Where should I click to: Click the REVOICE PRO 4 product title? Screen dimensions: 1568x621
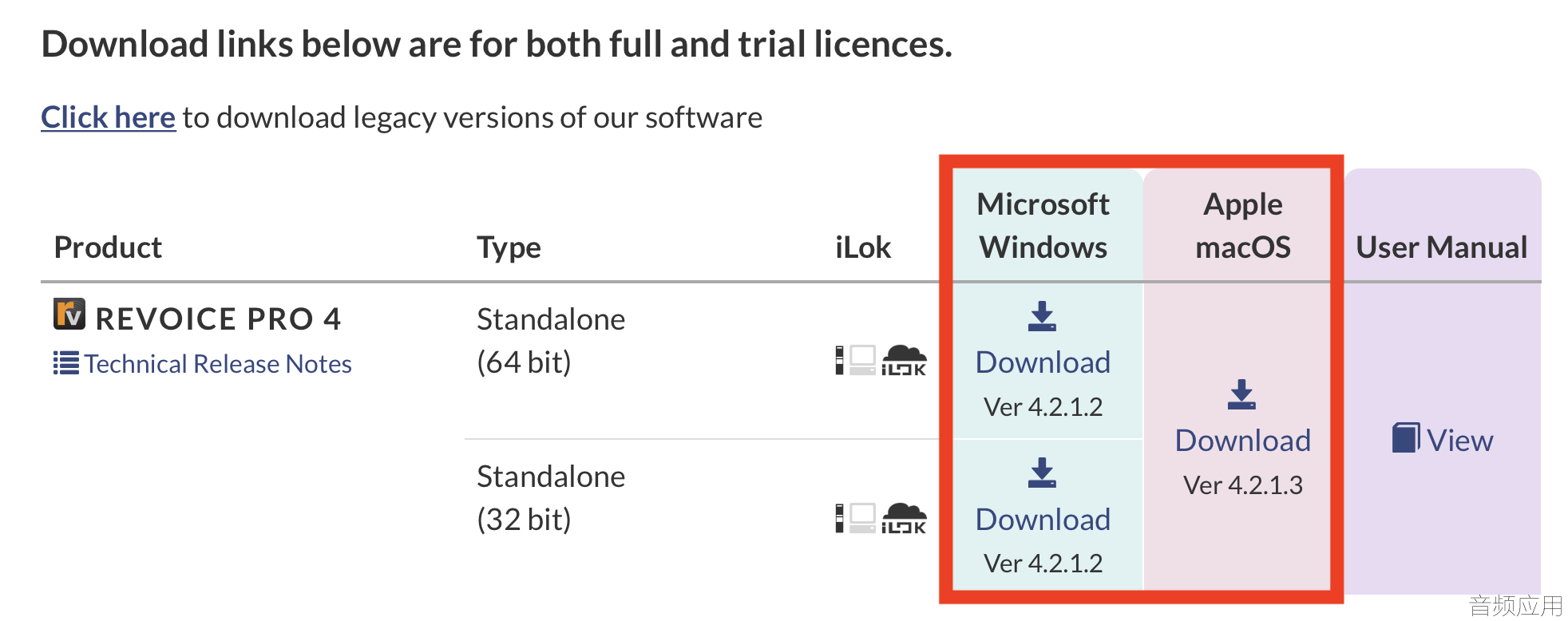[x=218, y=318]
